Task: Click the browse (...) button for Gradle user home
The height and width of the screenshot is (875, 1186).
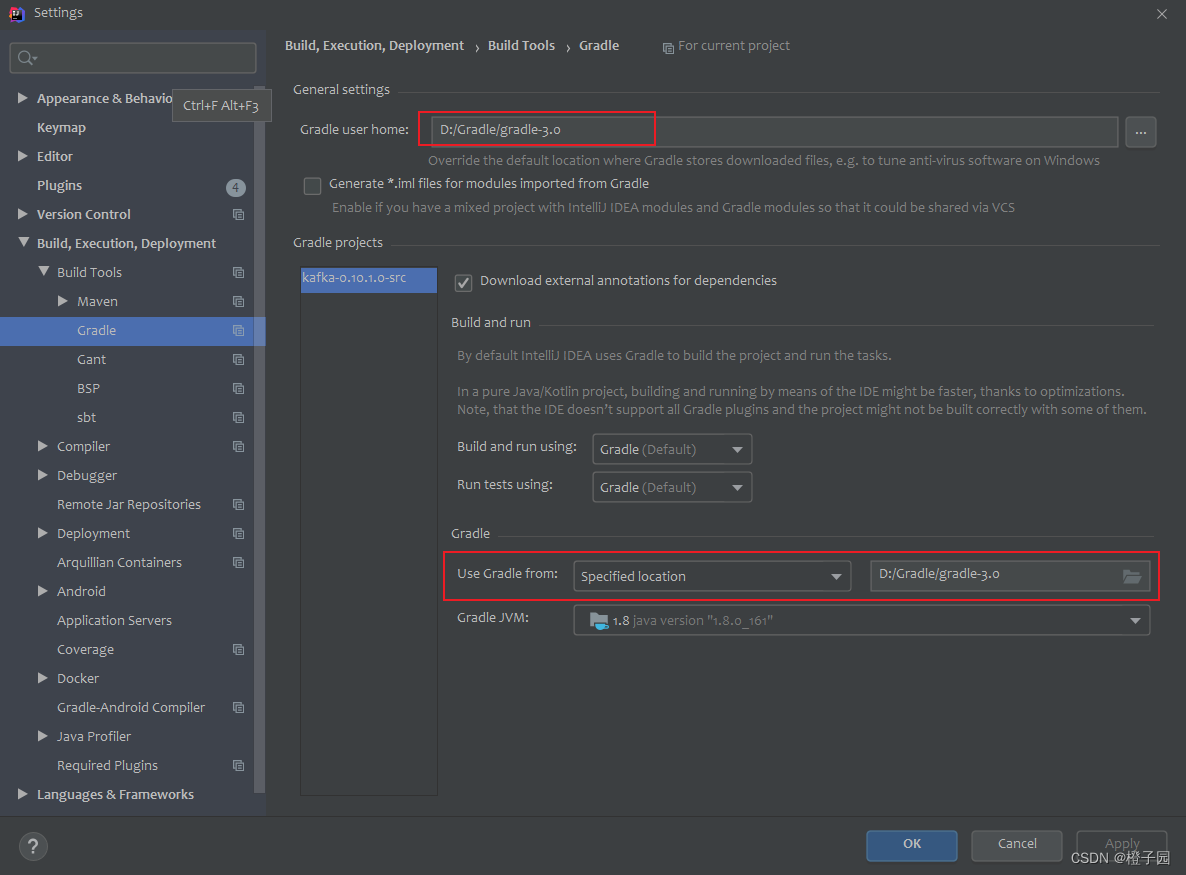Action: [1140, 132]
